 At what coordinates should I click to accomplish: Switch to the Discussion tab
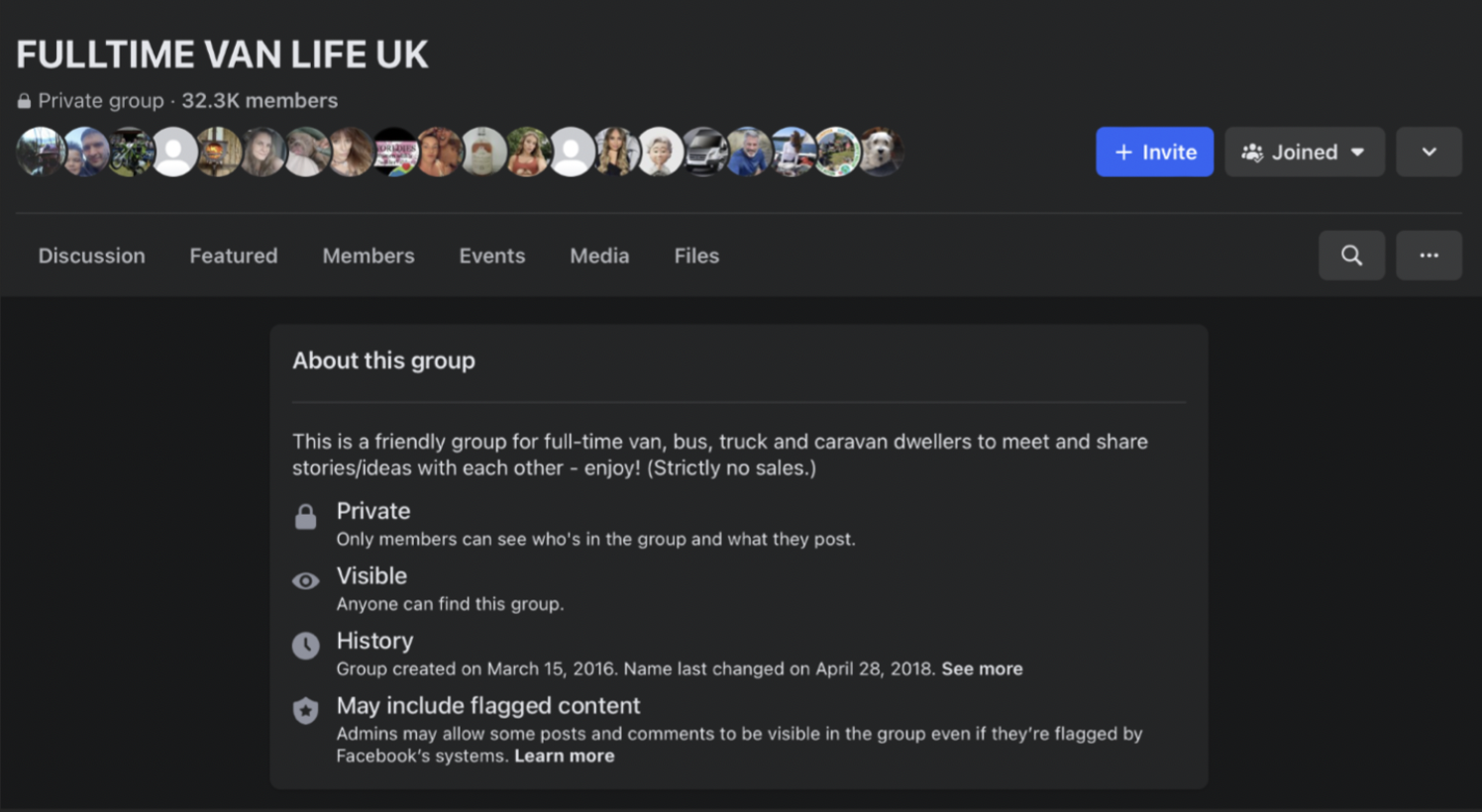point(91,255)
